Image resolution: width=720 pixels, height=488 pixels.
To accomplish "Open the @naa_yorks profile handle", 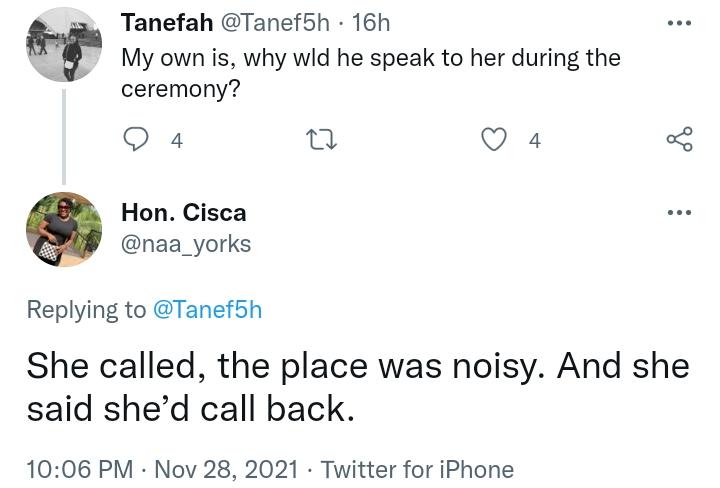I will point(186,243).
